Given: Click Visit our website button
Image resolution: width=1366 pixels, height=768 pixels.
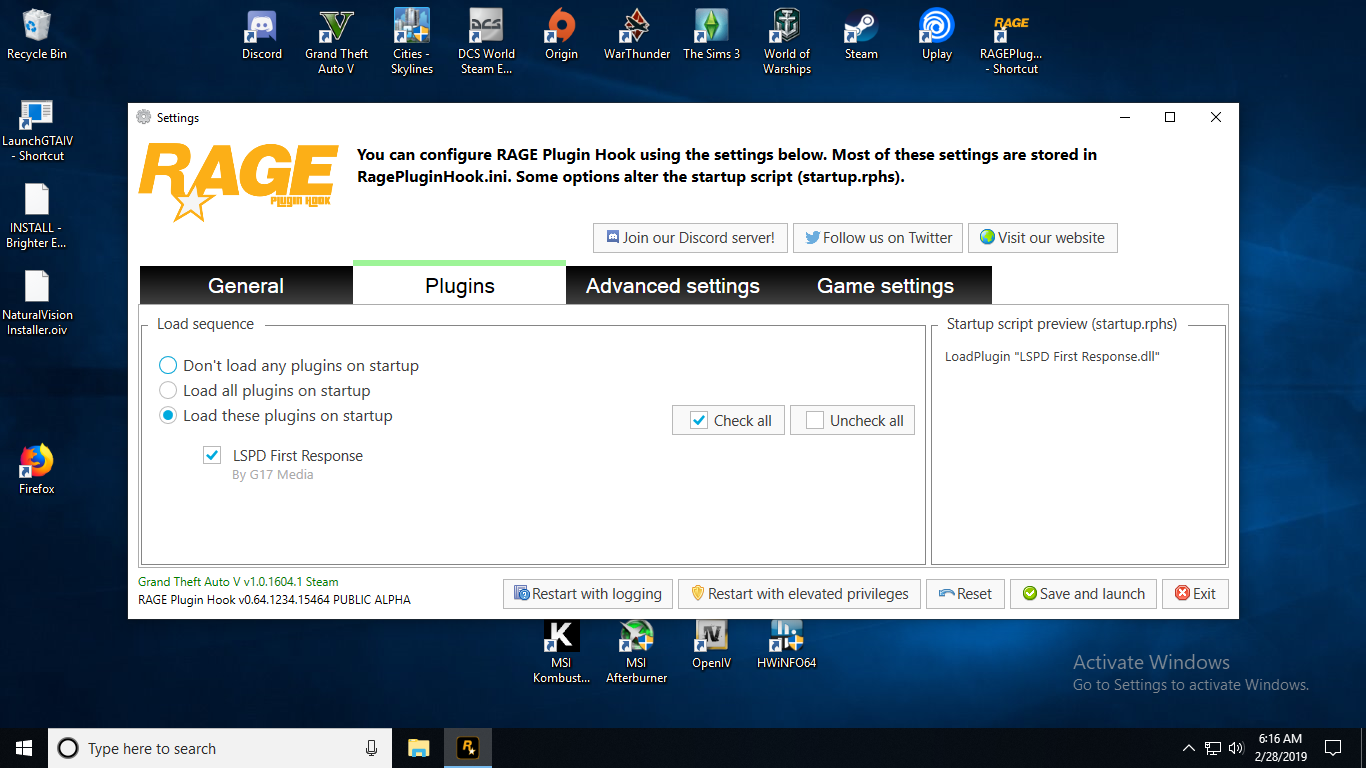Looking at the screenshot, I should point(1042,238).
